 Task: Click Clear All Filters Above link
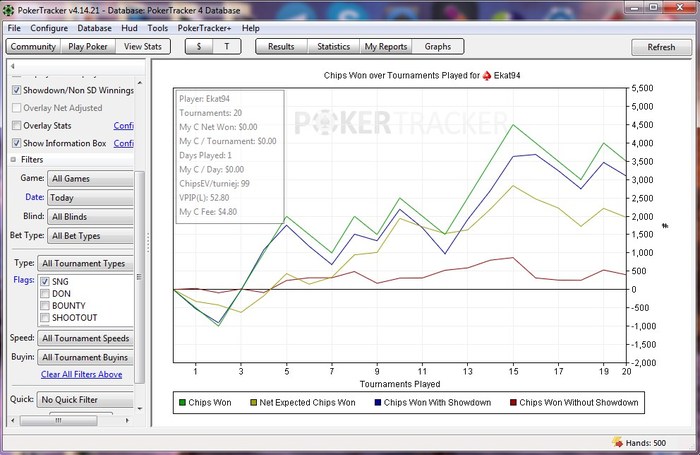coord(82,375)
